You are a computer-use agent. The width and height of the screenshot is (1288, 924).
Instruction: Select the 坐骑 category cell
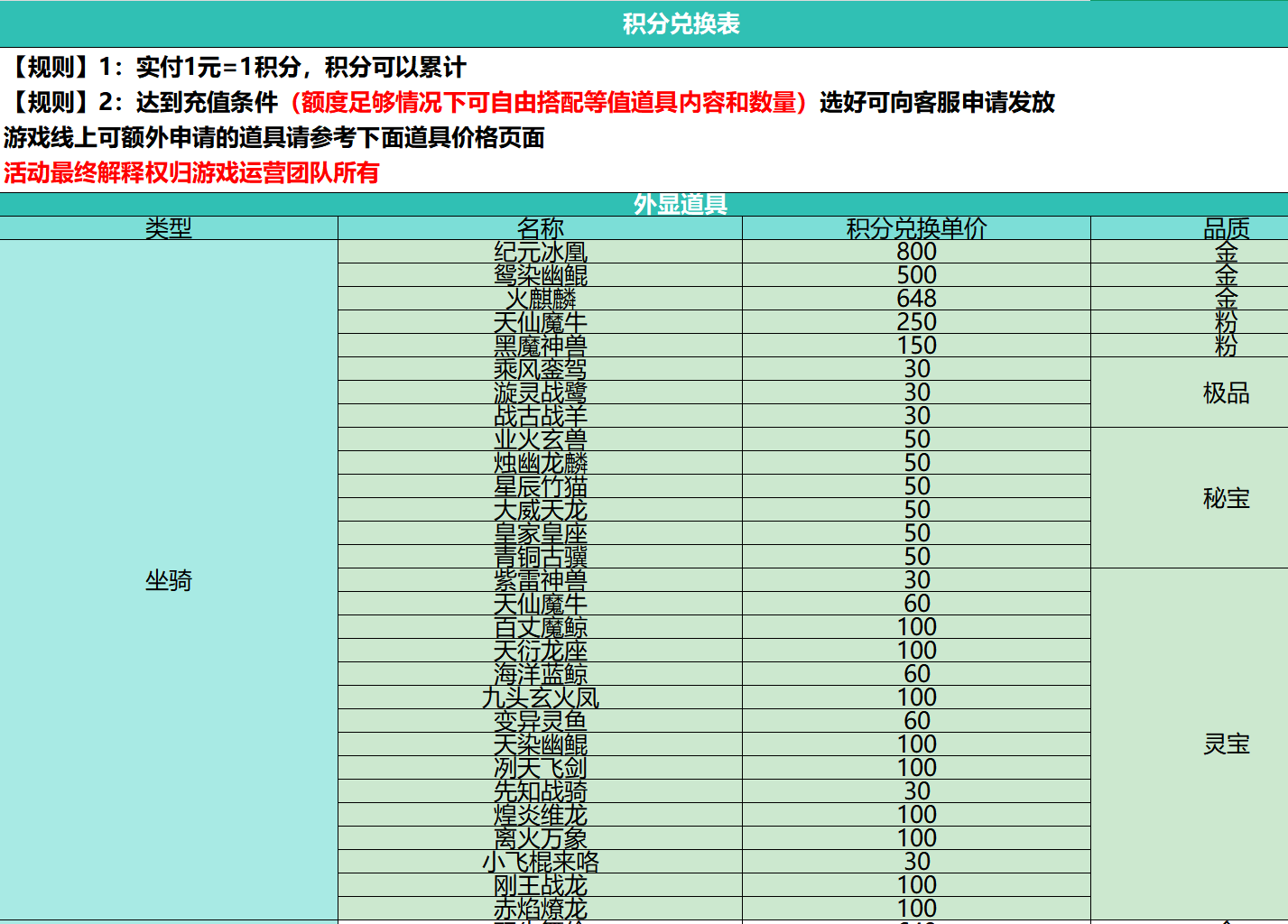coord(168,585)
